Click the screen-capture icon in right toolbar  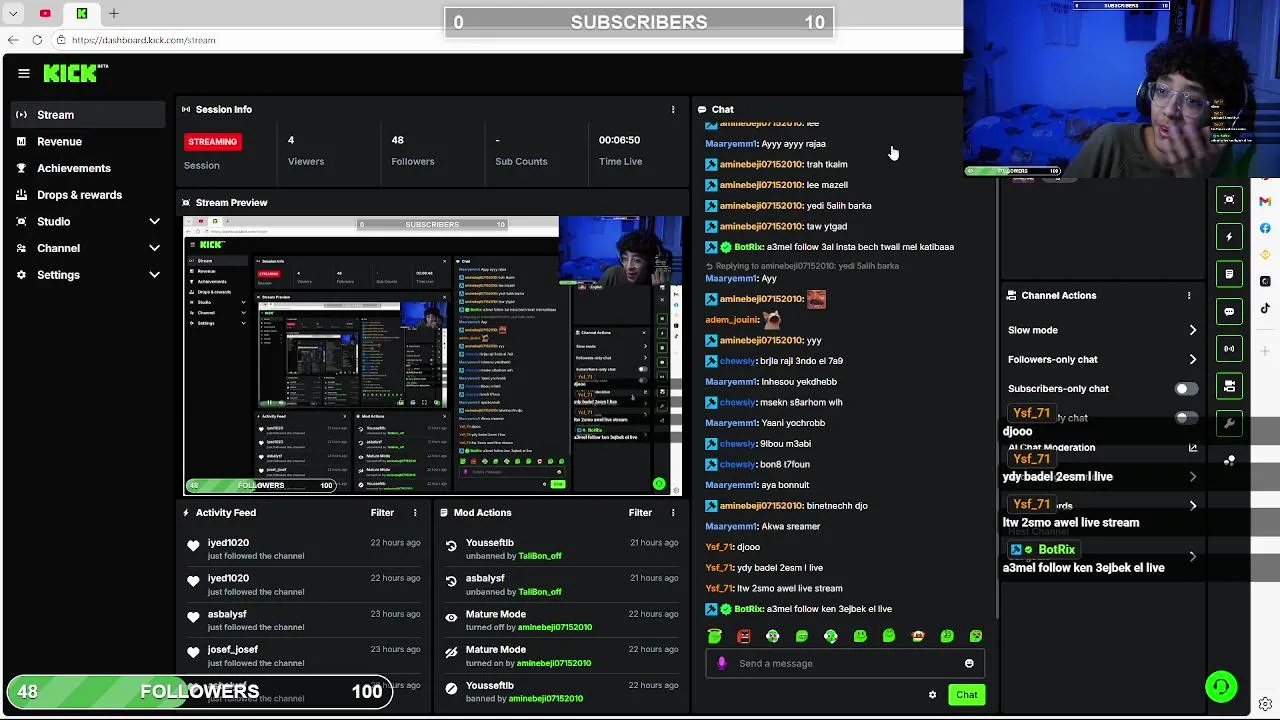point(1229,200)
